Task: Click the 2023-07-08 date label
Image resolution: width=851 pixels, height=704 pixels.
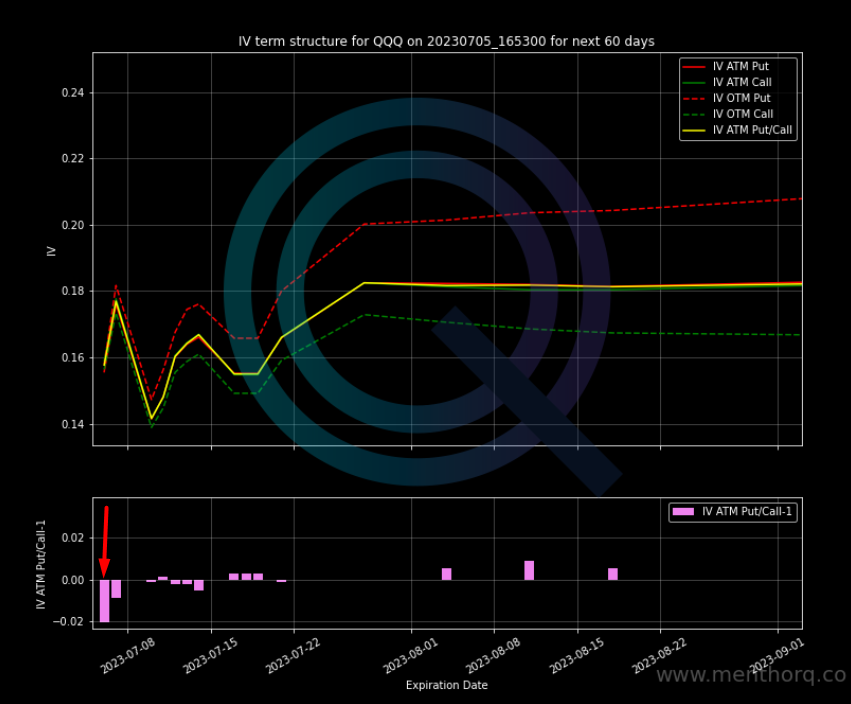Action: click(x=128, y=656)
